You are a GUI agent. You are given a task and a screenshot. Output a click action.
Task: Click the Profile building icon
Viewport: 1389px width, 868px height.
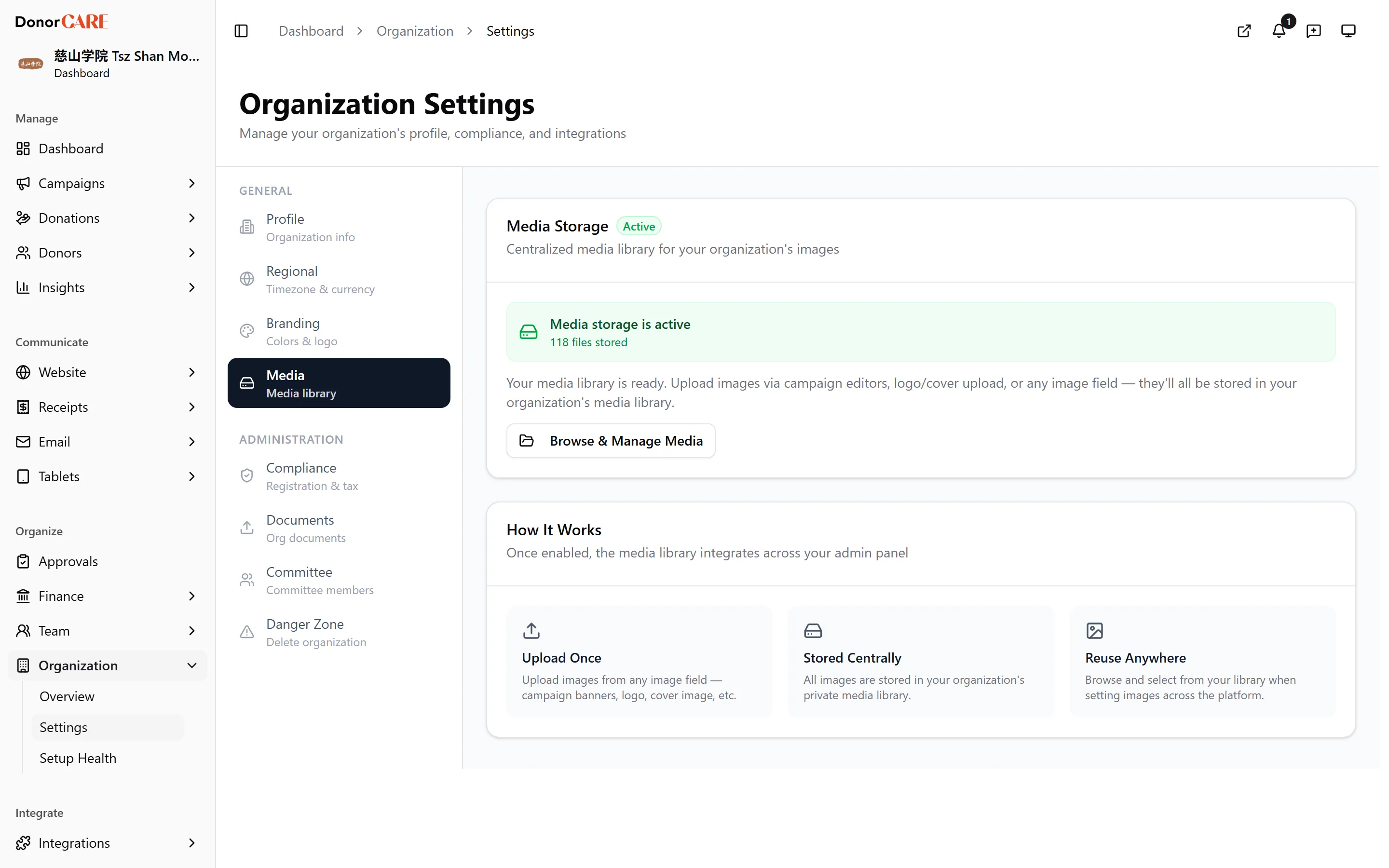click(x=247, y=227)
